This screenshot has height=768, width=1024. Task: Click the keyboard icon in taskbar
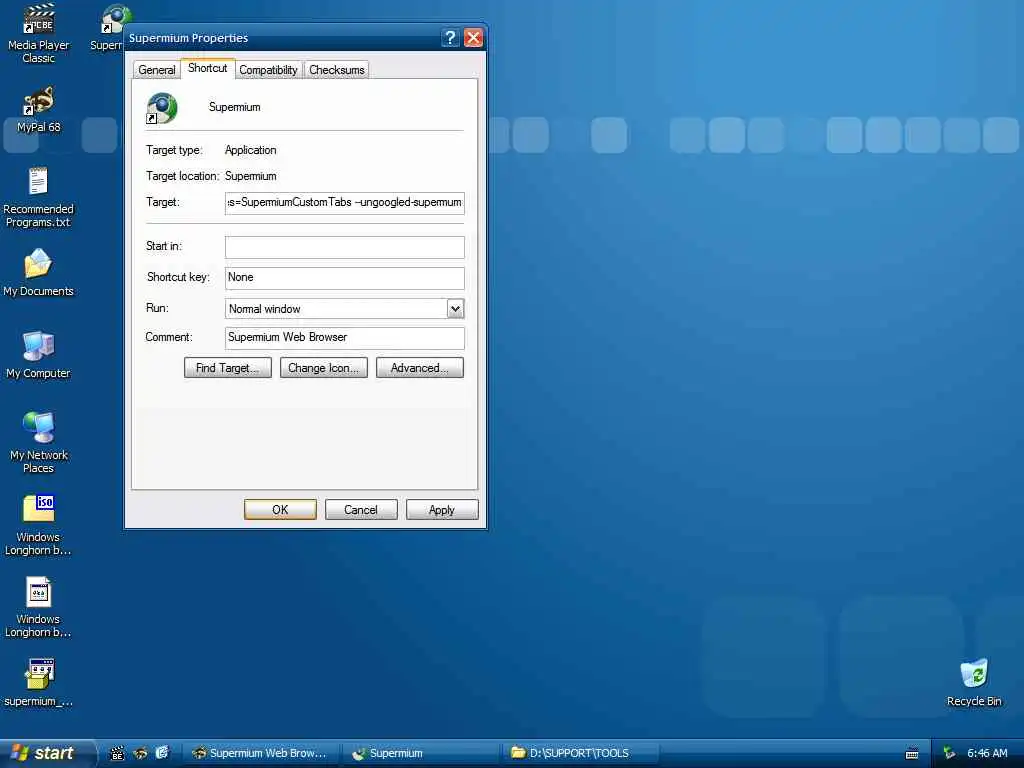point(912,754)
